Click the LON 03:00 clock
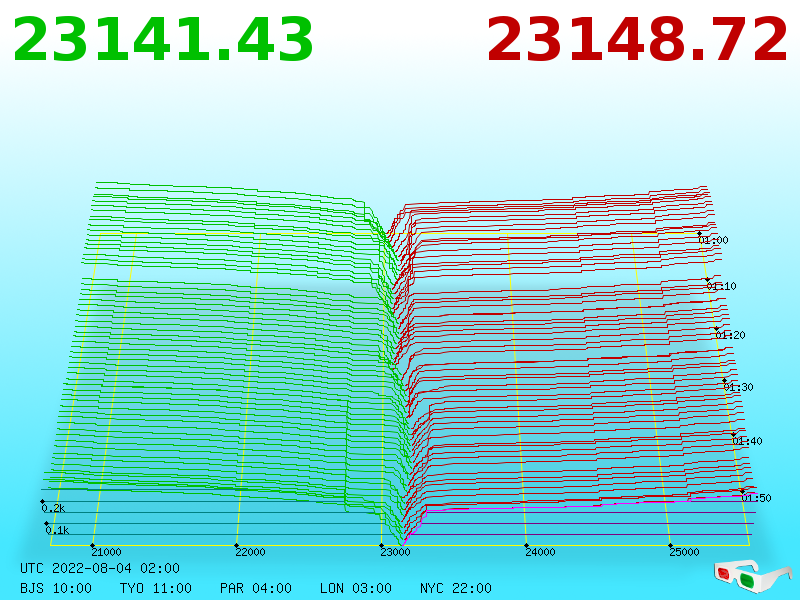Viewport: 800px width, 600px height. tap(356, 588)
